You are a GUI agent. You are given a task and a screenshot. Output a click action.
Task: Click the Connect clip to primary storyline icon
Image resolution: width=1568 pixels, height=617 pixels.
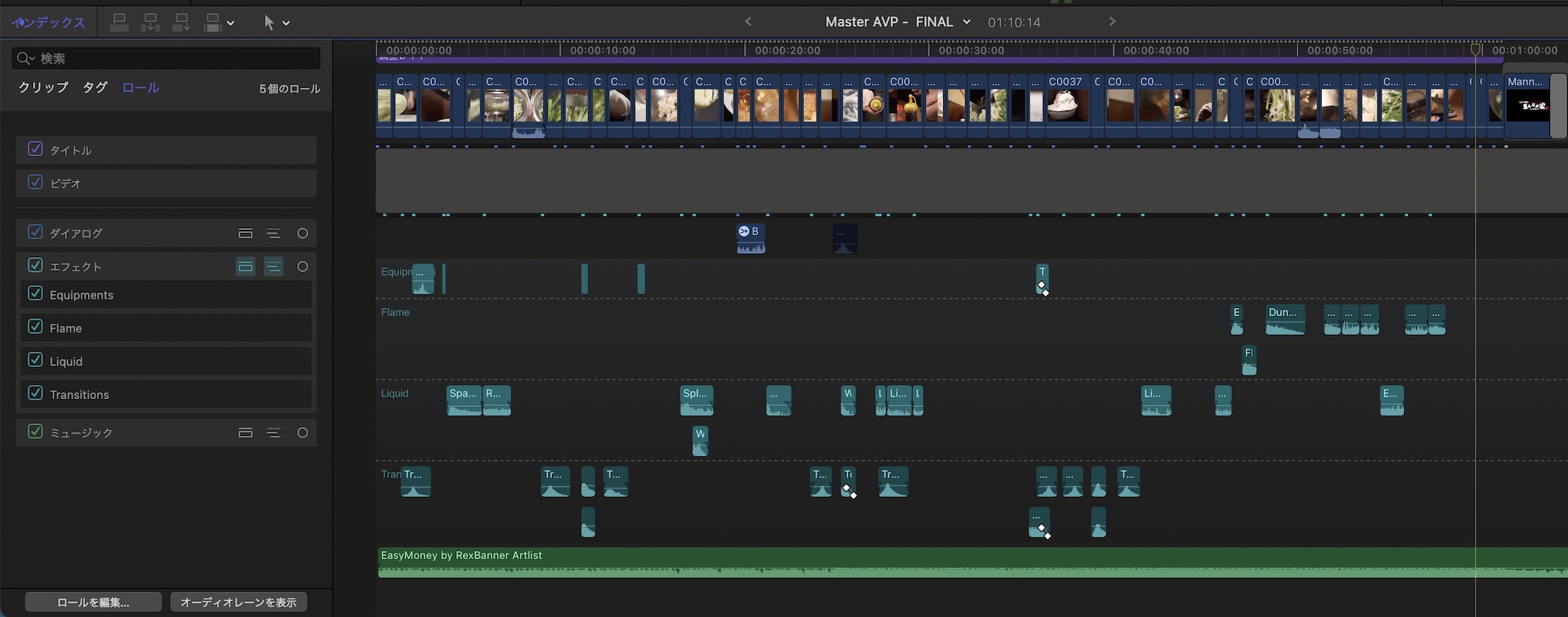(119, 23)
